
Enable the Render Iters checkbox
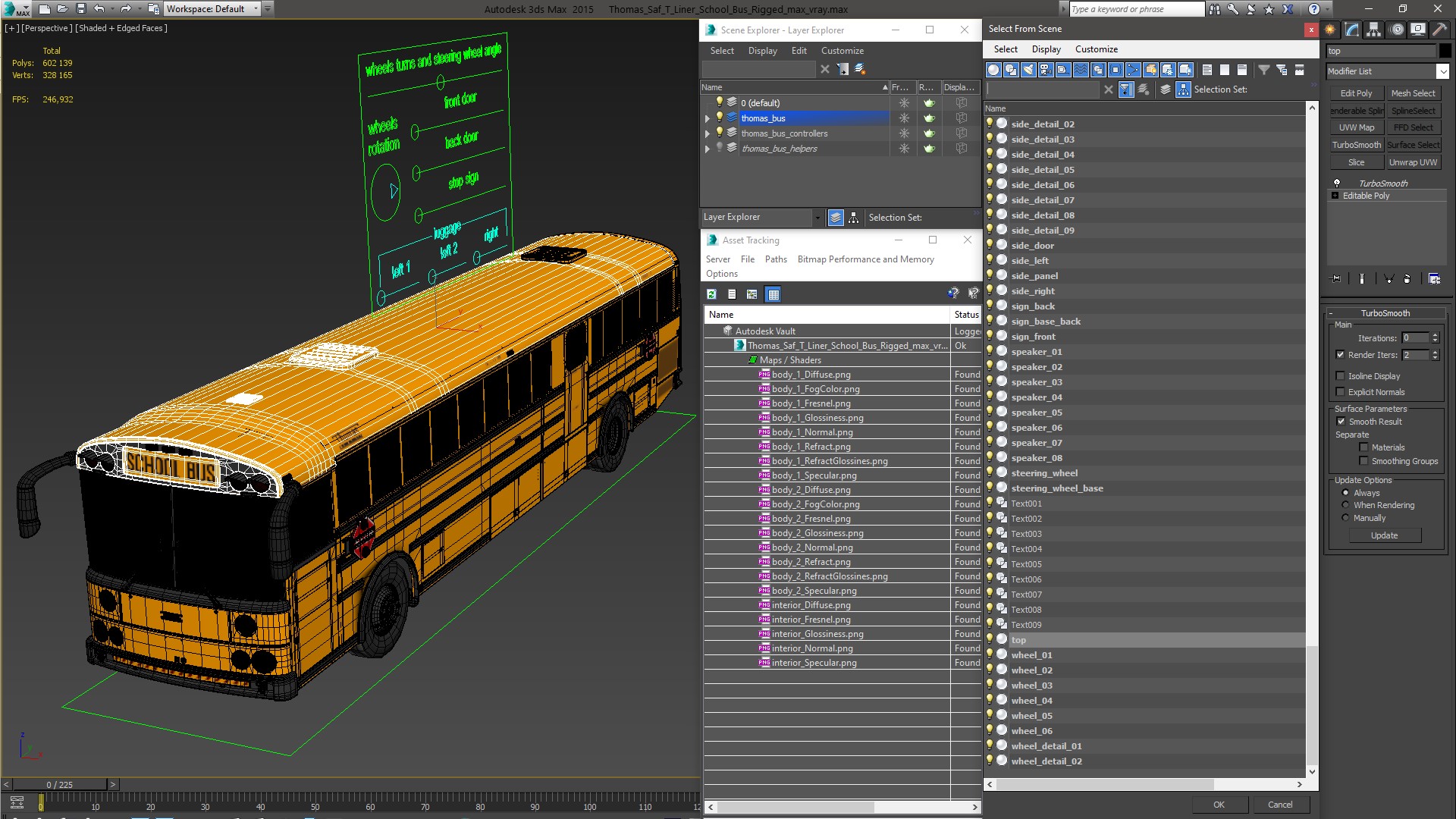[1340, 355]
